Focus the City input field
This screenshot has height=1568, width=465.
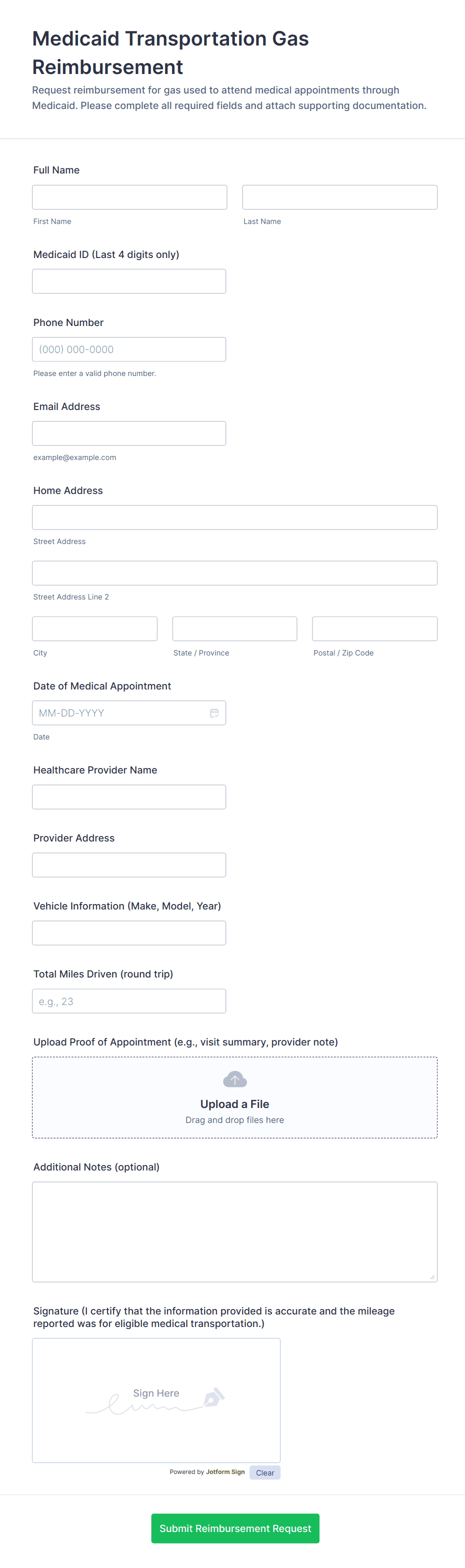[94, 629]
